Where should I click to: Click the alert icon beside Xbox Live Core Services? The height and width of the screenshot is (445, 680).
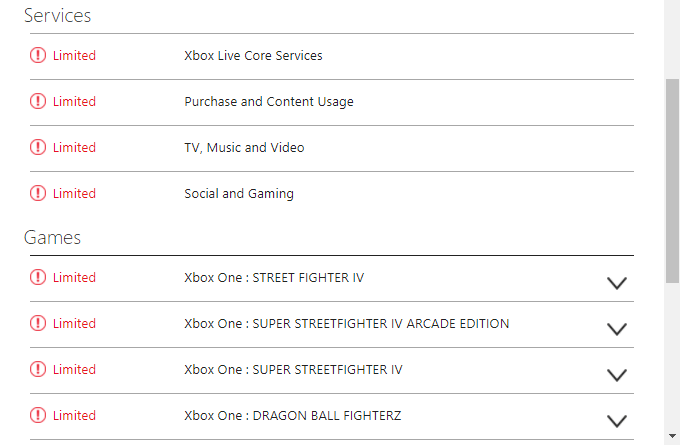pyautogui.click(x=38, y=56)
